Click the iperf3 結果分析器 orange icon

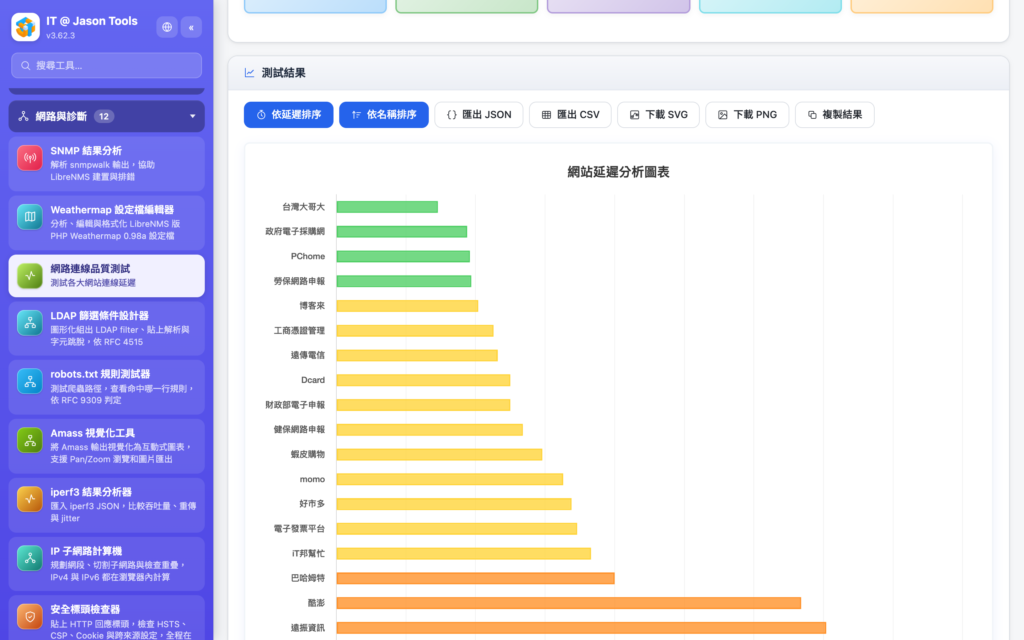[30, 499]
